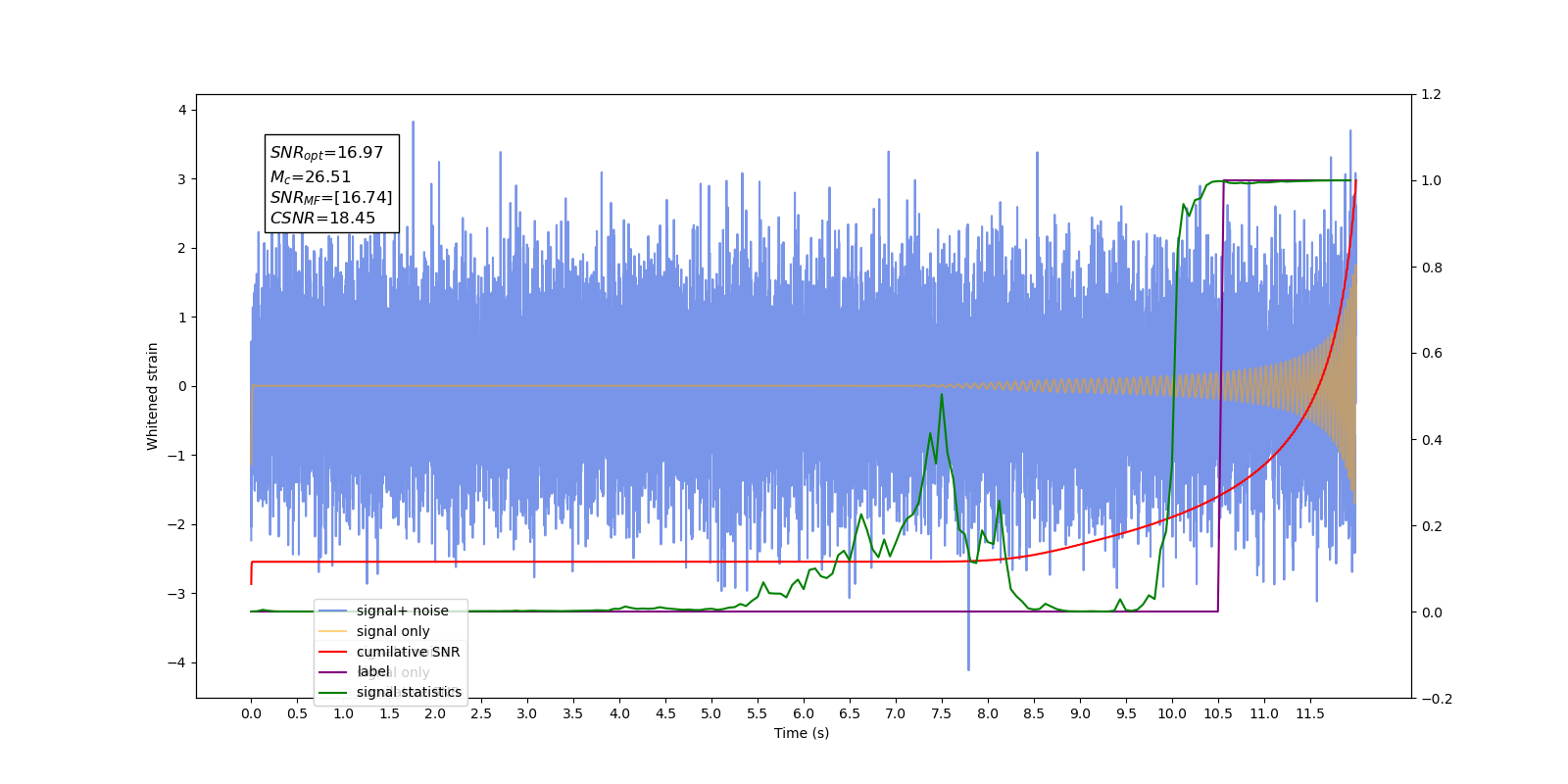Click the Mc=26.51 annotation text
Viewport: 1568px width, 784px height.
point(311,176)
